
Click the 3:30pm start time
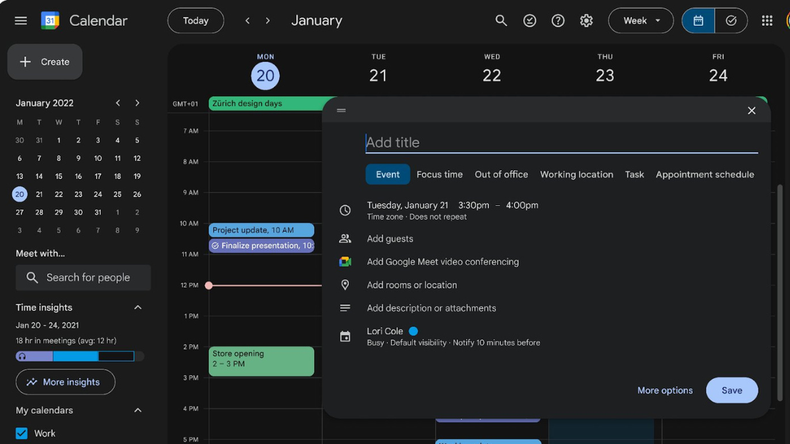(x=474, y=205)
